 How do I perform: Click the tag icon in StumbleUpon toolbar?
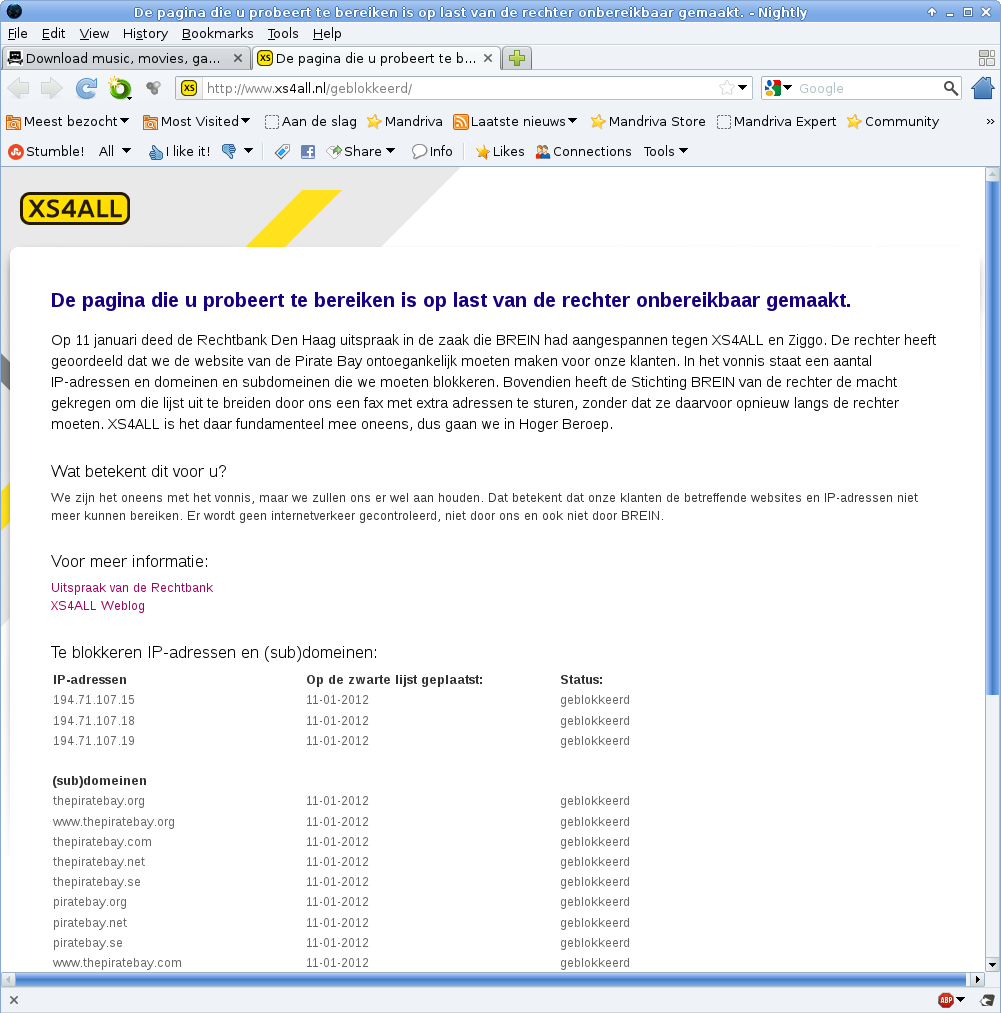[282, 152]
